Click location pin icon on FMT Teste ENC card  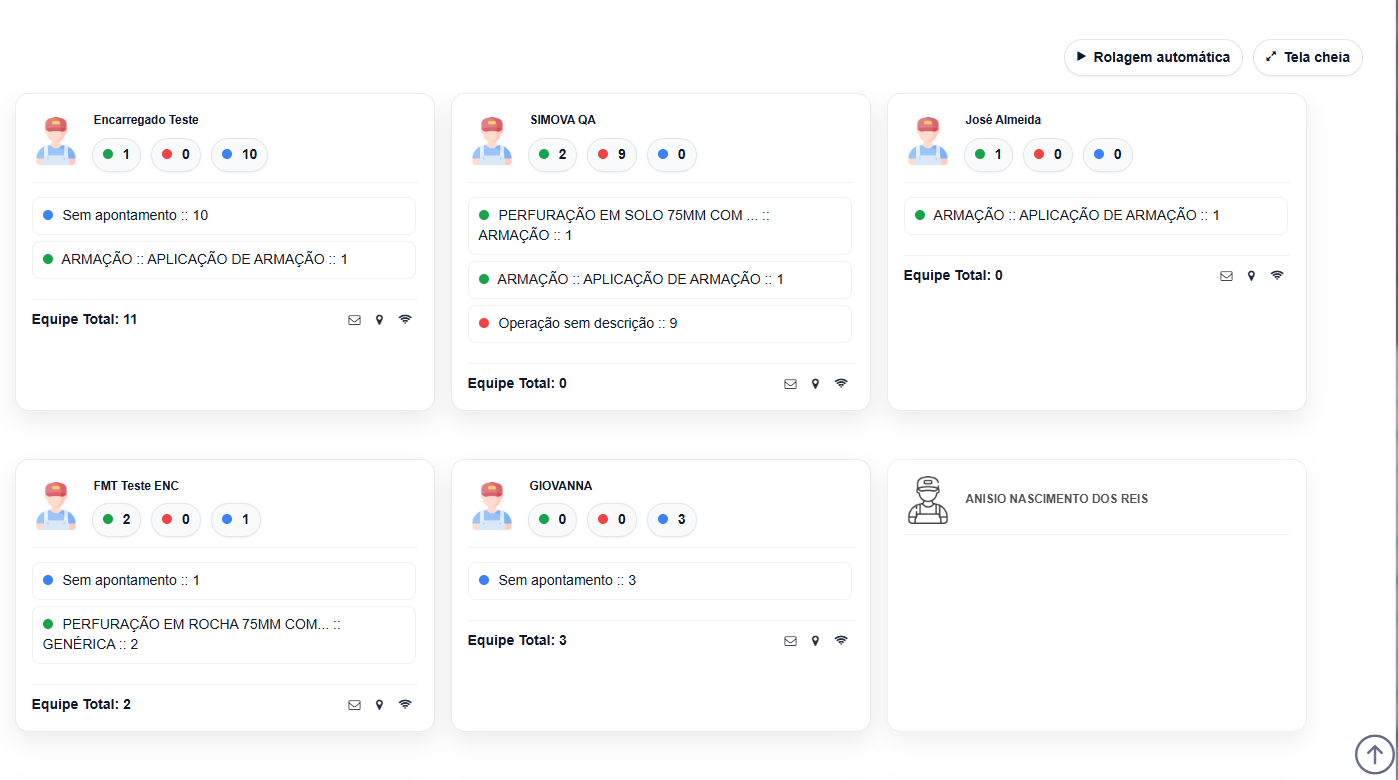pos(379,705)
